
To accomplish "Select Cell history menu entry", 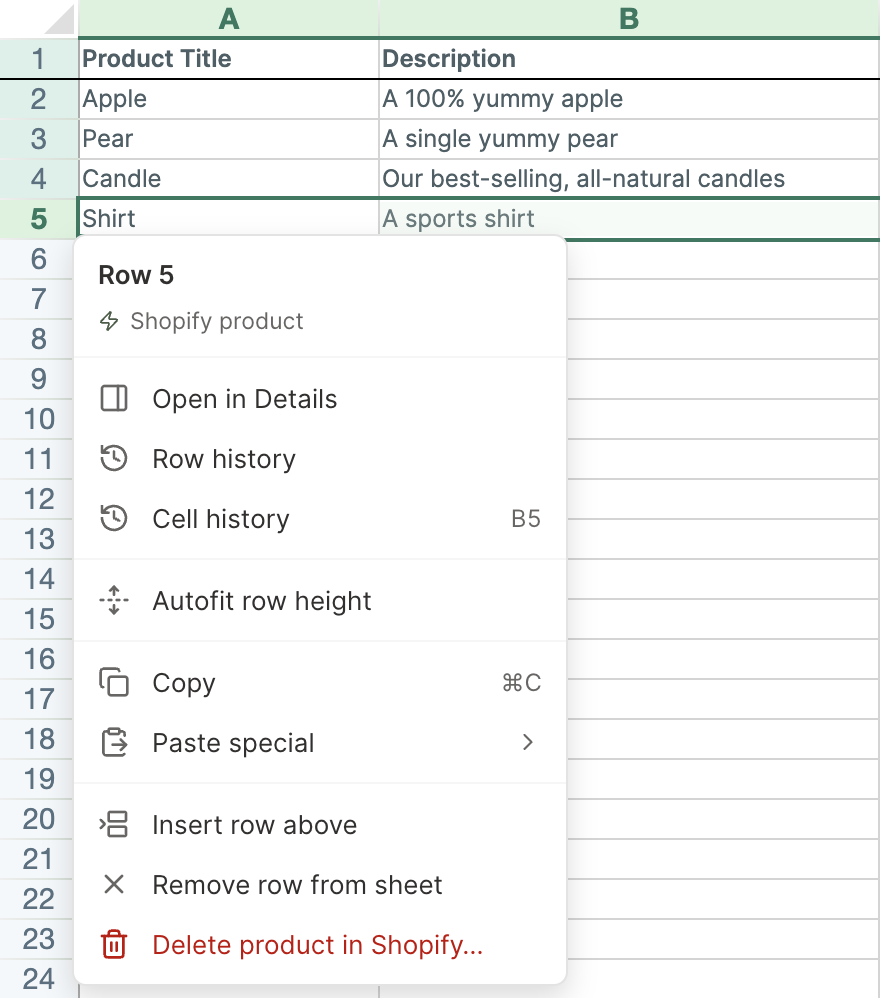I will tap(320, 519).
